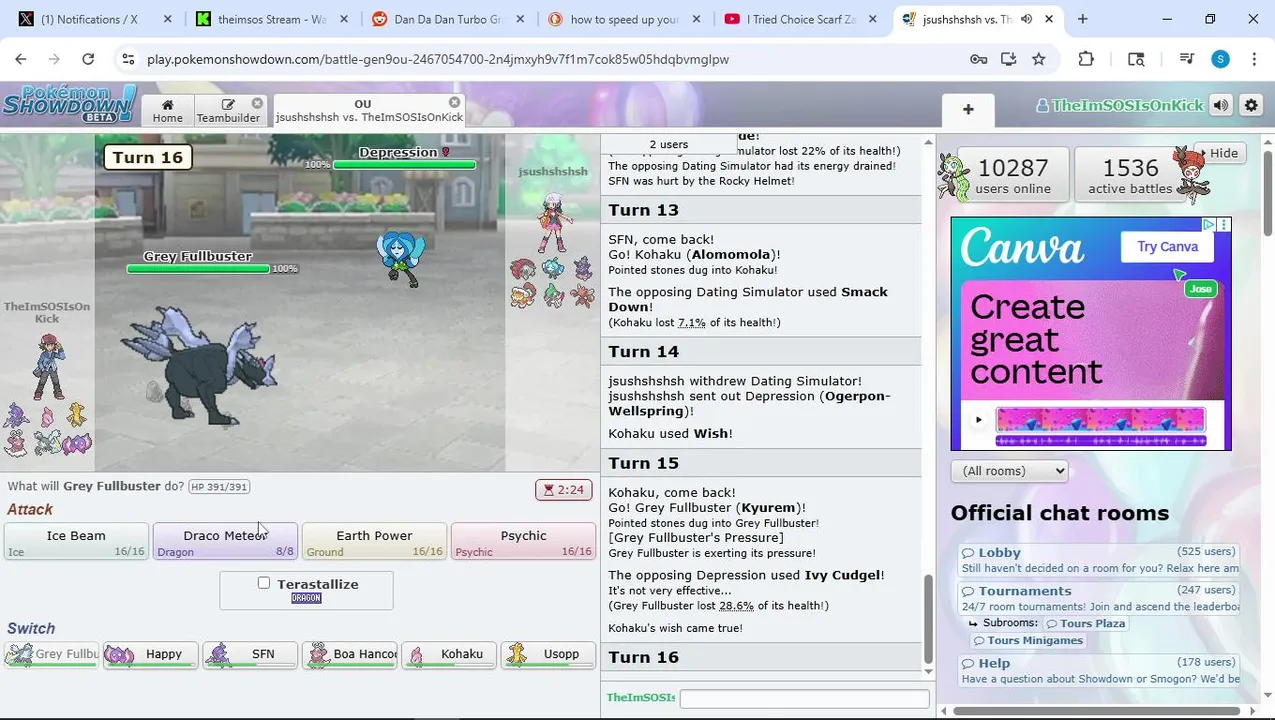This screenshot has width=1275, height=720.
Task: Switch to theimsos Stream browser tab
Action: click(270, 19)
